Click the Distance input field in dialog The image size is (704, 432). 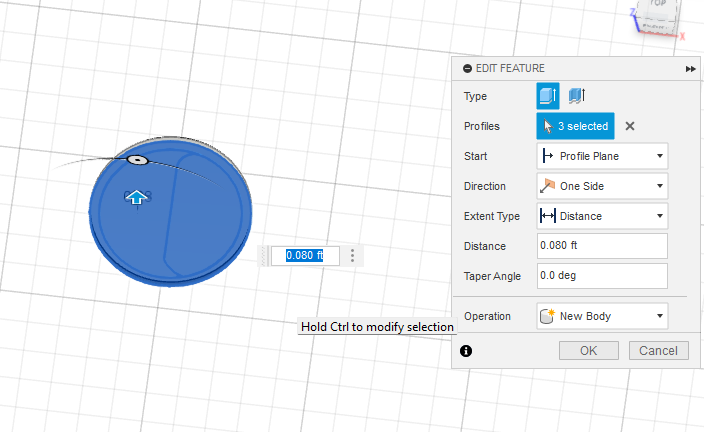(602, 246)
